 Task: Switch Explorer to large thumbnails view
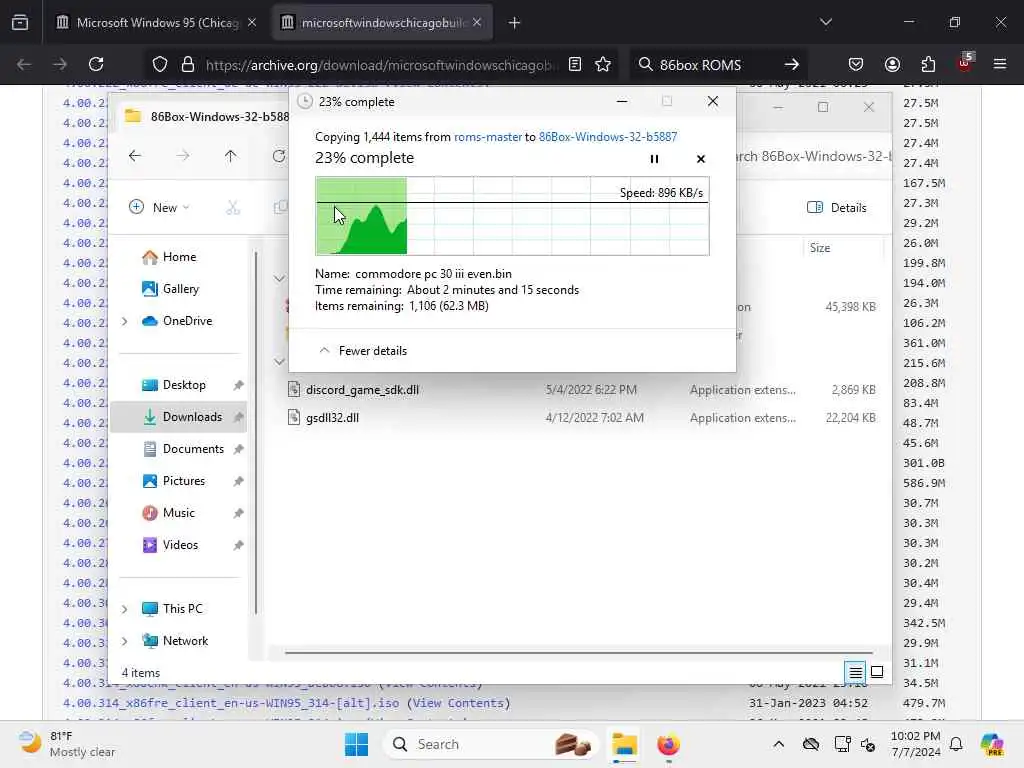[877, 672]
